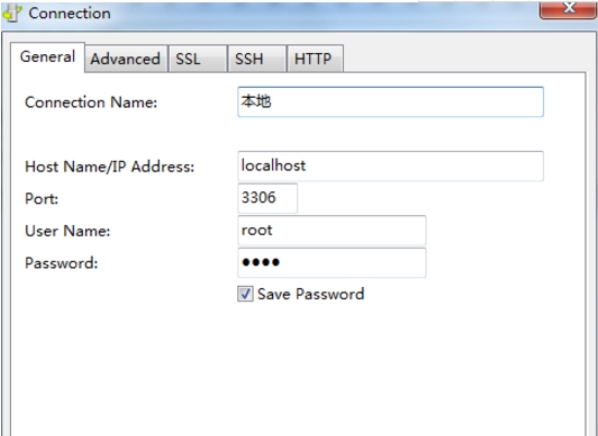Viewport: 598px width, 436px height.
Task: Click the Connection title bar text
Action: 70,13
